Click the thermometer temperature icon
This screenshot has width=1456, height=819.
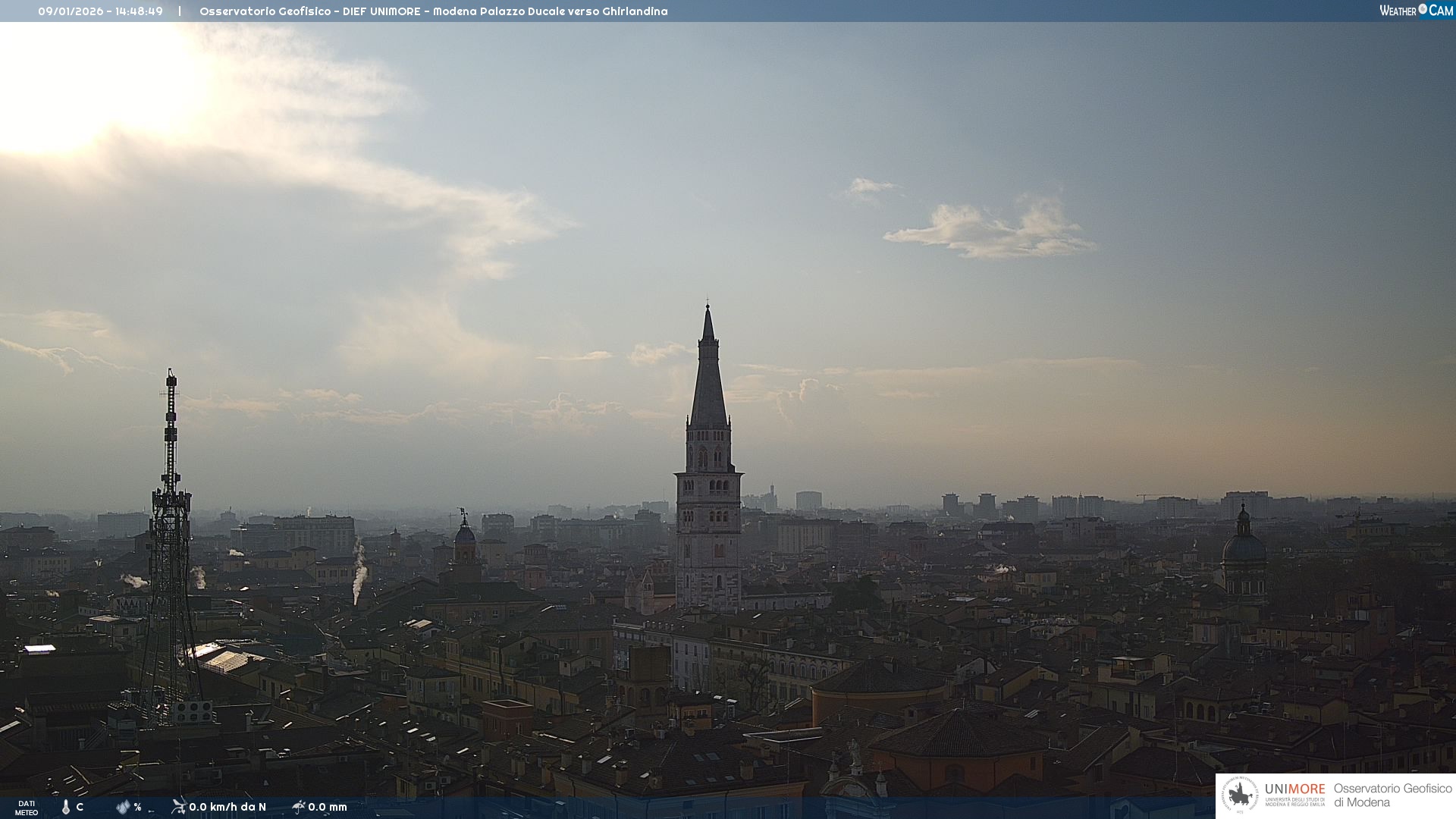point(66,807)
